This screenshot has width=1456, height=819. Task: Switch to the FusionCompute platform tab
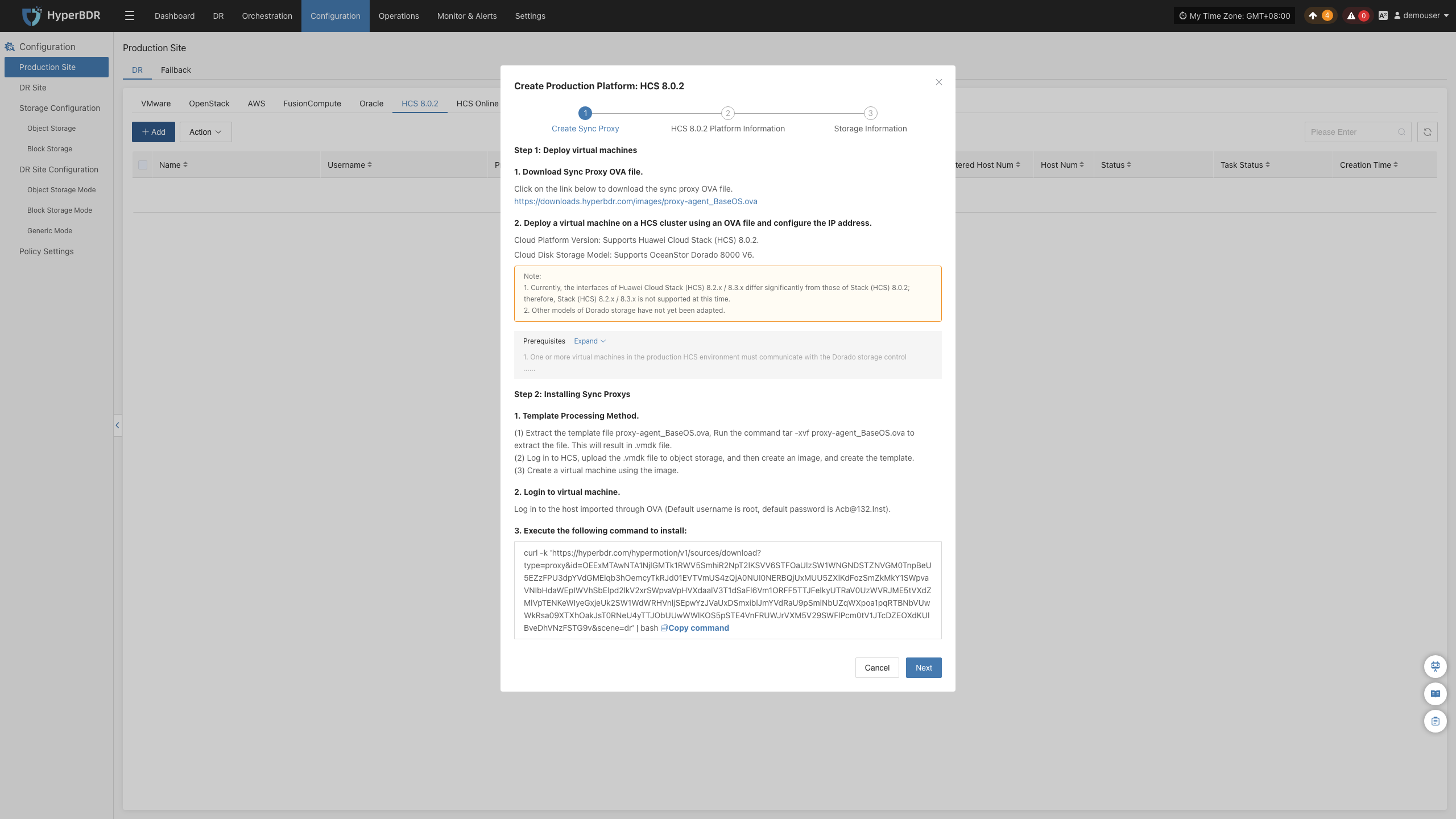point(312,104)
